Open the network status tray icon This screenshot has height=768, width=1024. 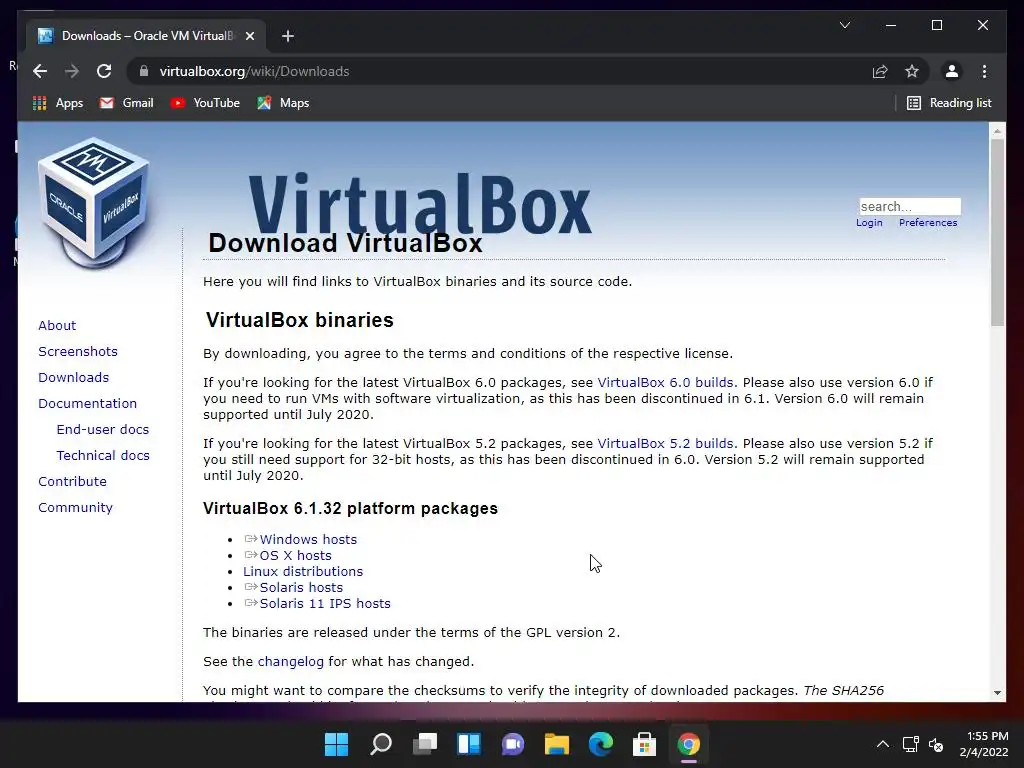coord(910,744)
